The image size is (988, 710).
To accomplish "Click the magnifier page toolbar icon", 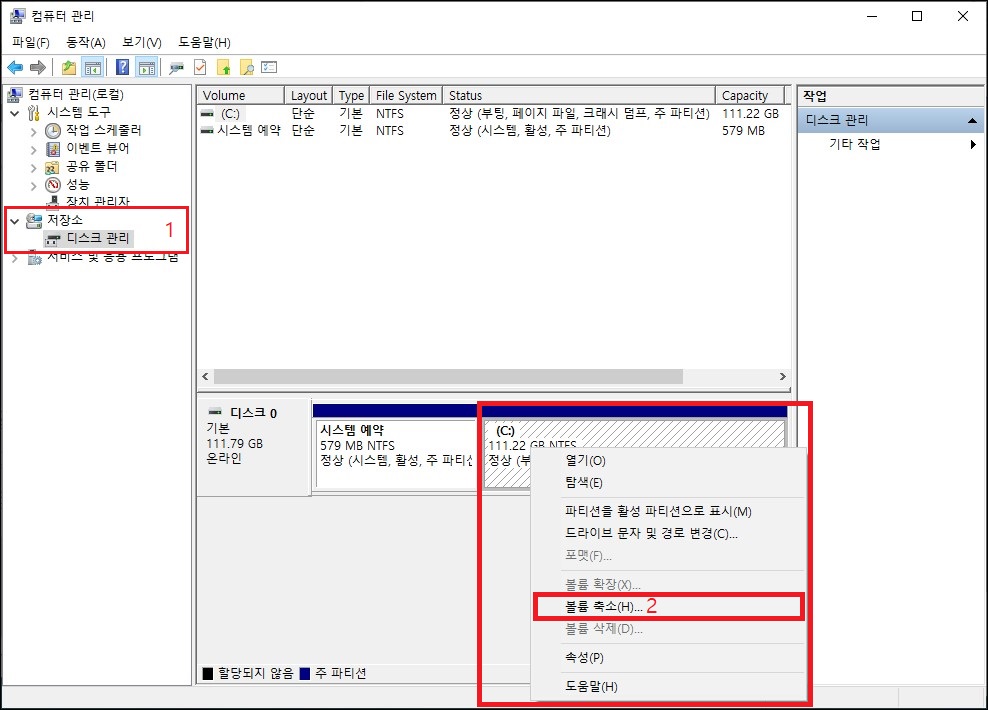I will (x=246, y=67).
